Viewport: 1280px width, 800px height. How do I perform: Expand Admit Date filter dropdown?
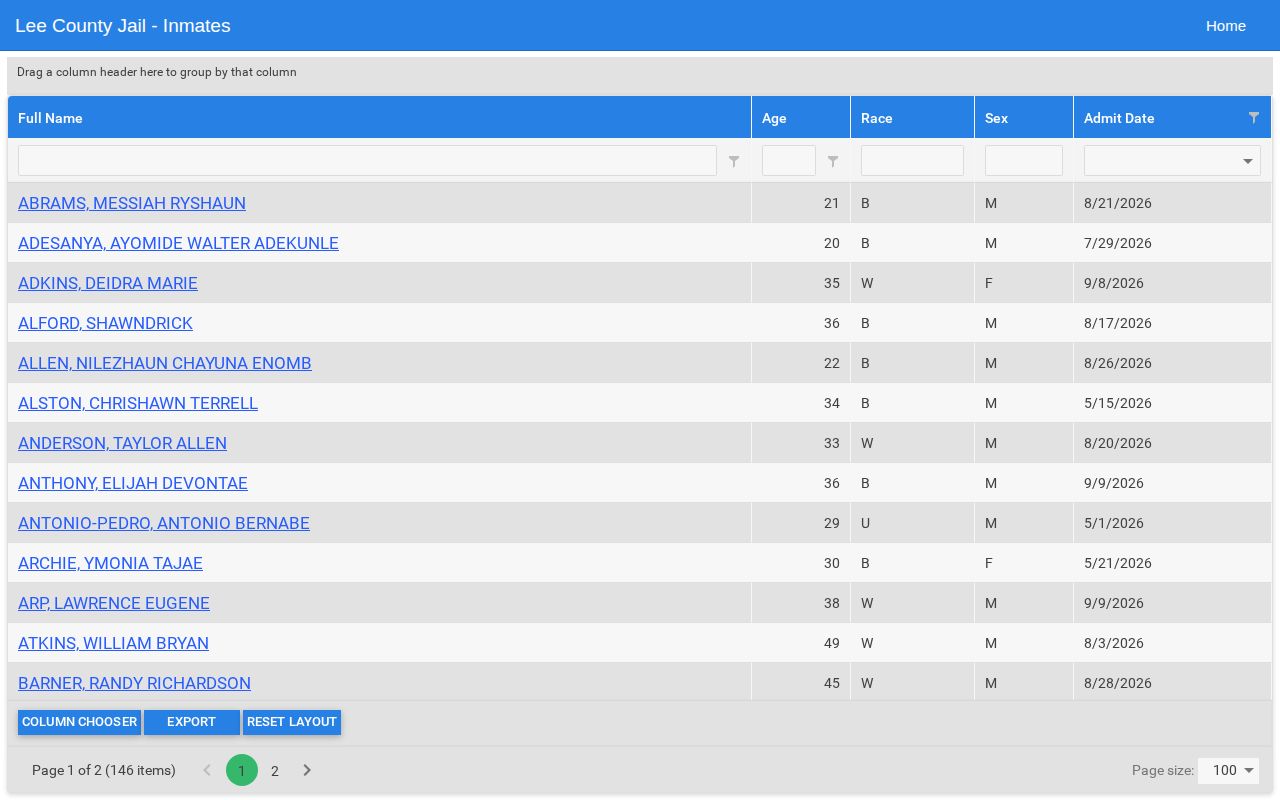tap(1248, 161)
